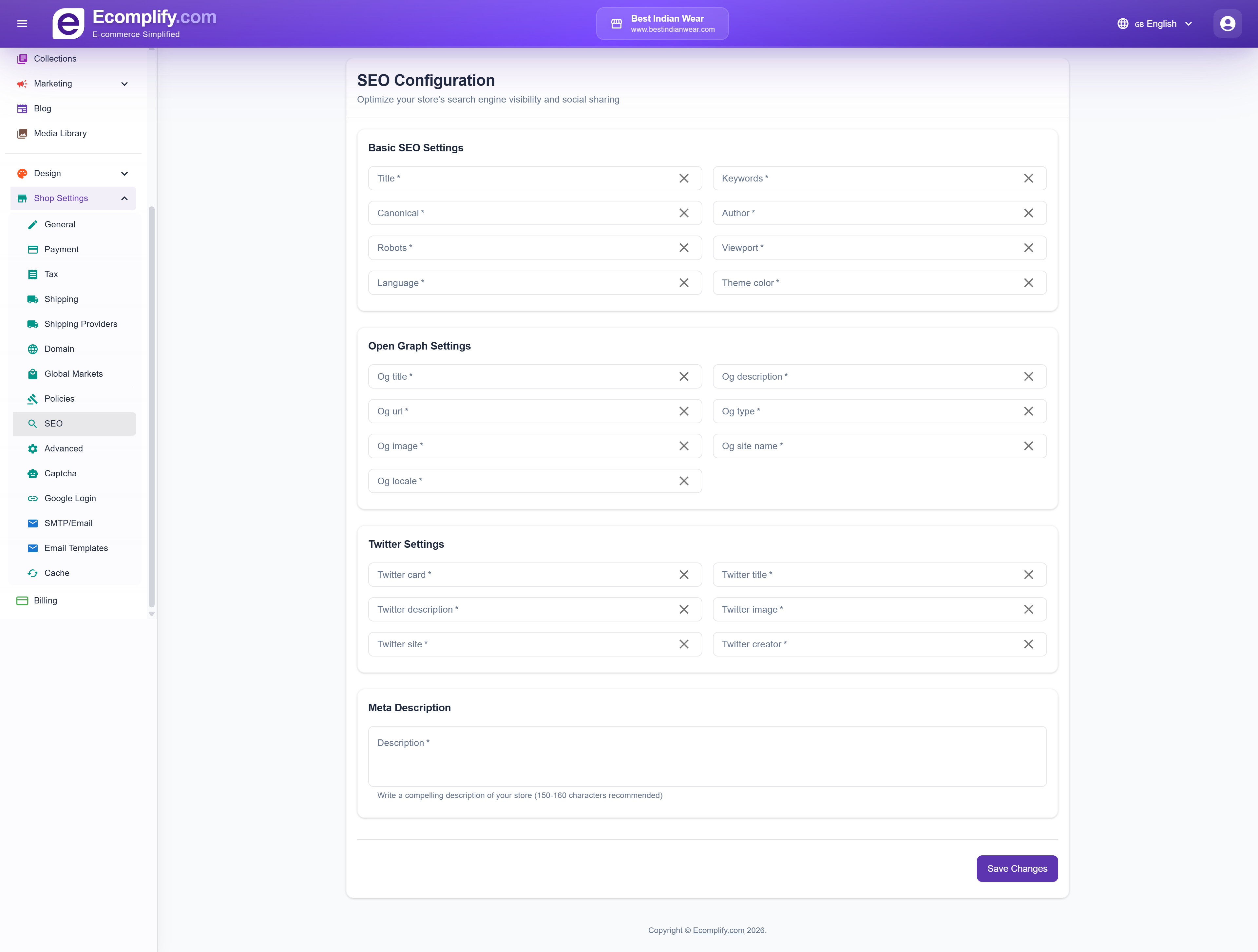Click the Domain globe icon
The height and width of the screenshot is (952, 1258).
32,349
